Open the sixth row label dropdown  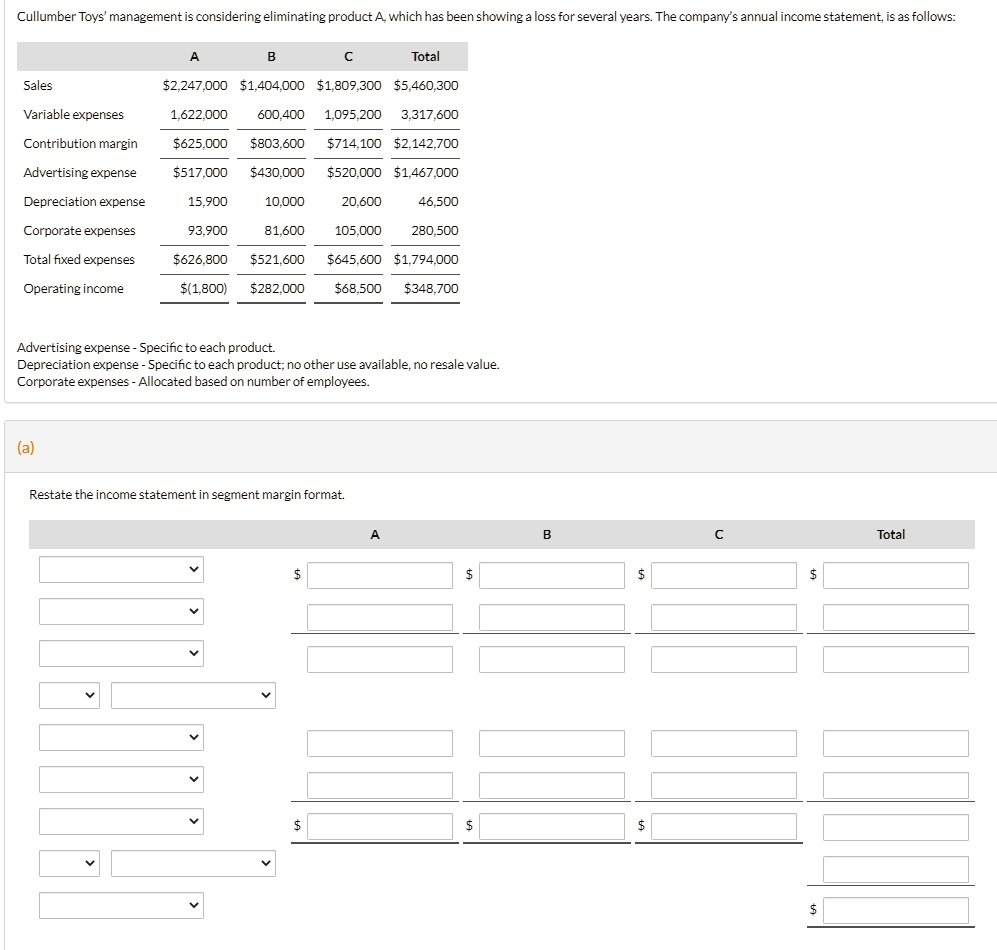tap(121, 779)
